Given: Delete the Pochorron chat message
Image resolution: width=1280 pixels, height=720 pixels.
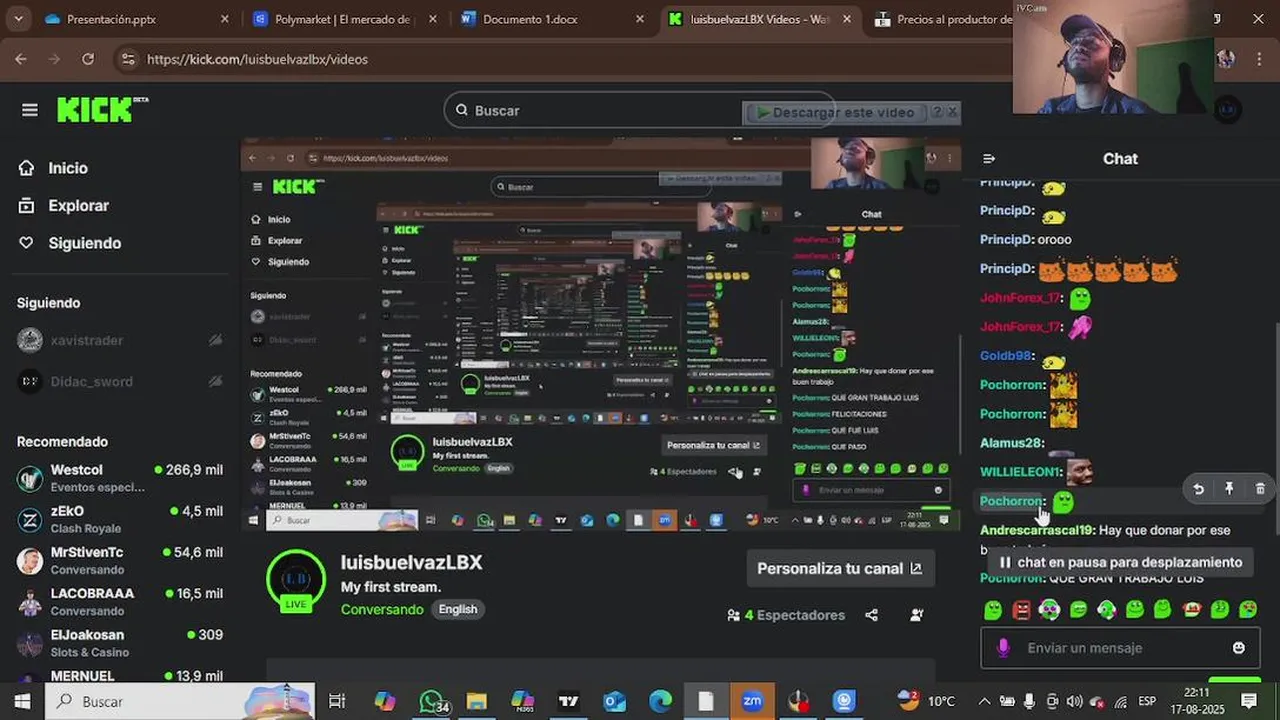Looking at the screenshot, I should 1260,489.
